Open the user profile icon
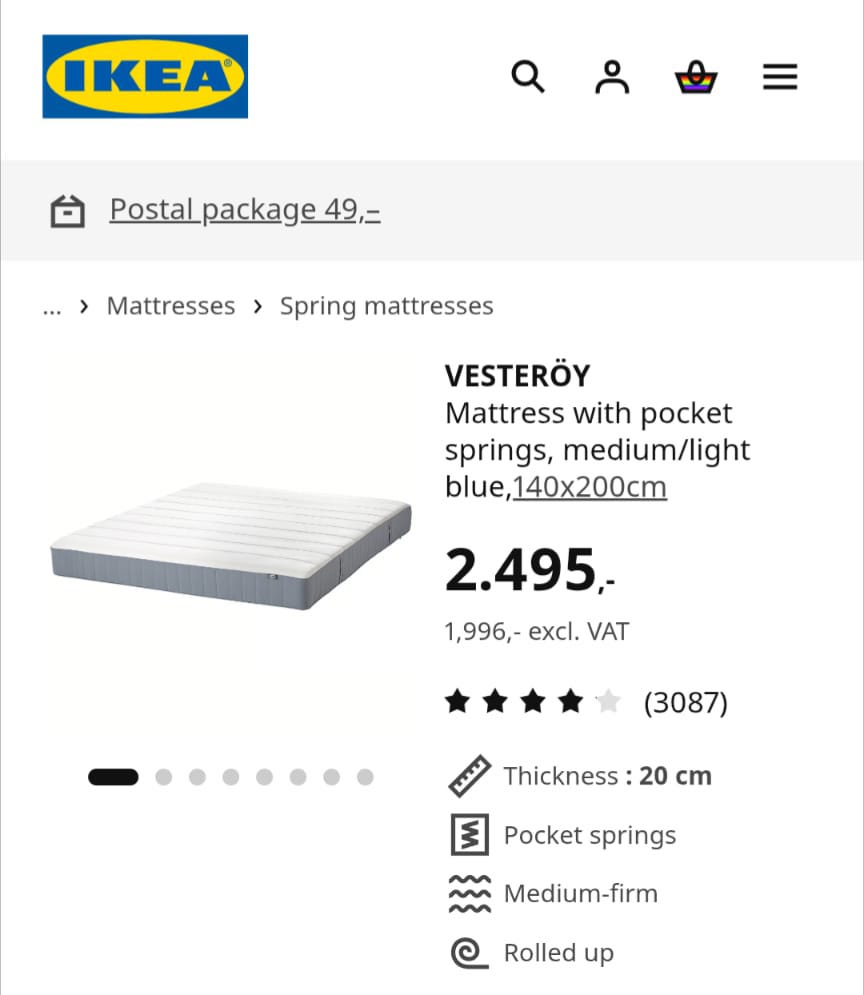This screenshot has height=995, width=864. (612, 77)
